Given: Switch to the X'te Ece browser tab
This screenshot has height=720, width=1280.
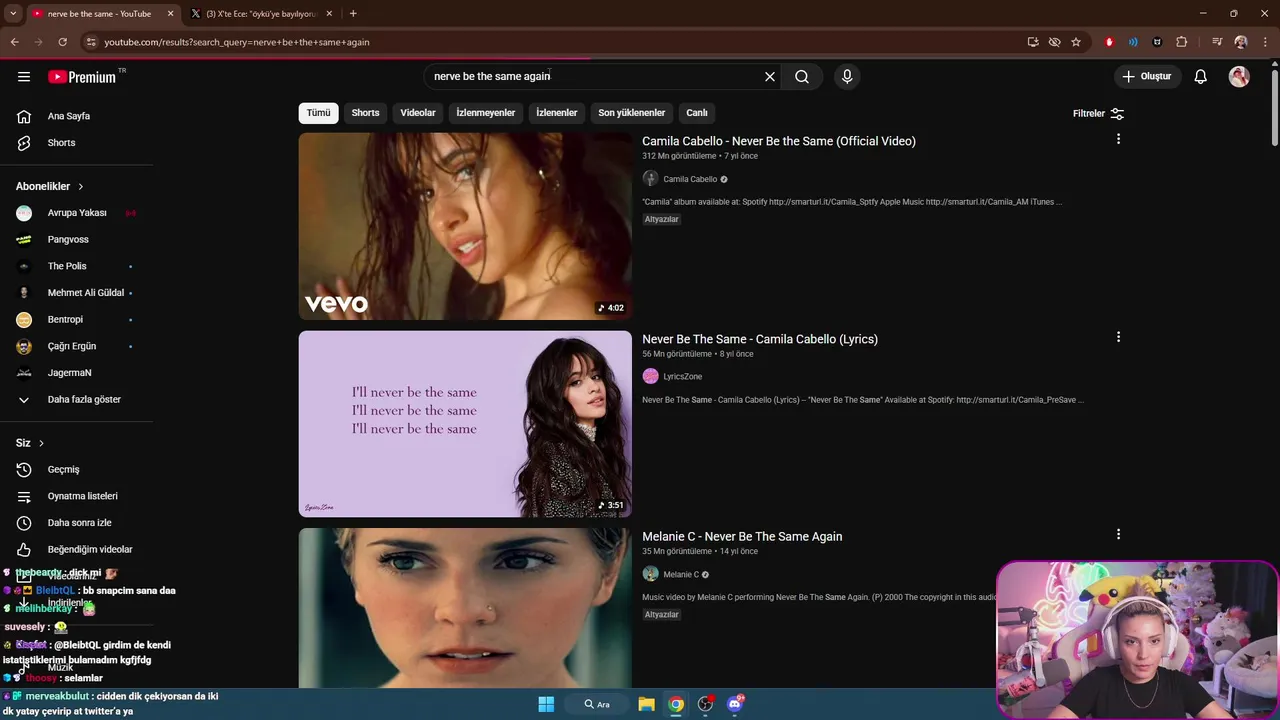Looking at the screenshot, I should coord(260,14).
